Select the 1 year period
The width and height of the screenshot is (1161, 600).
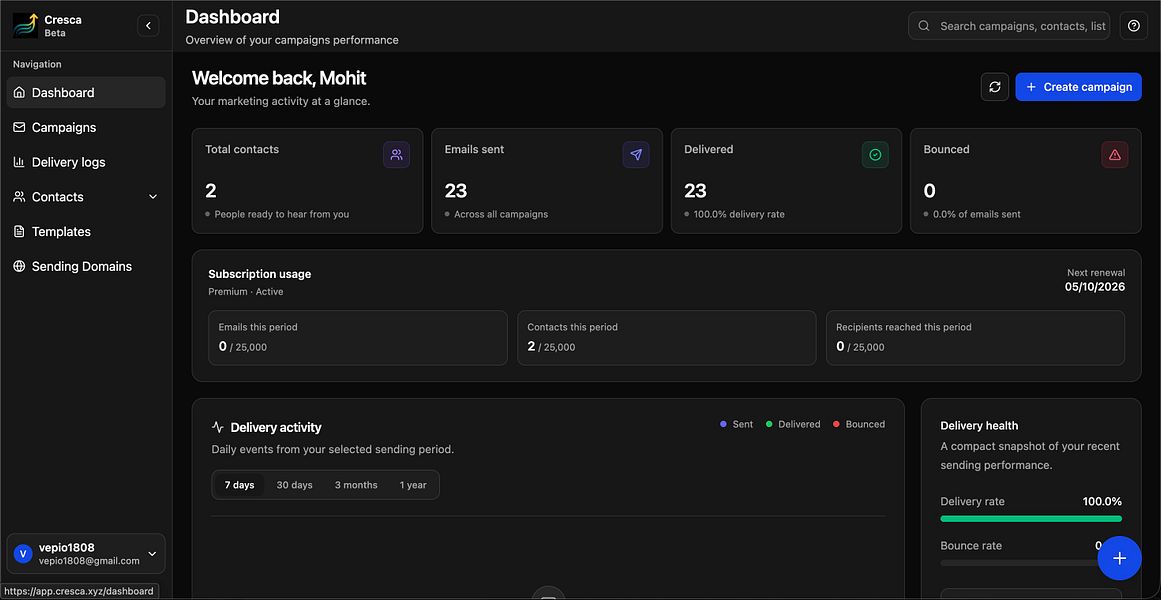pyautogui.click(x=413, y=485)
